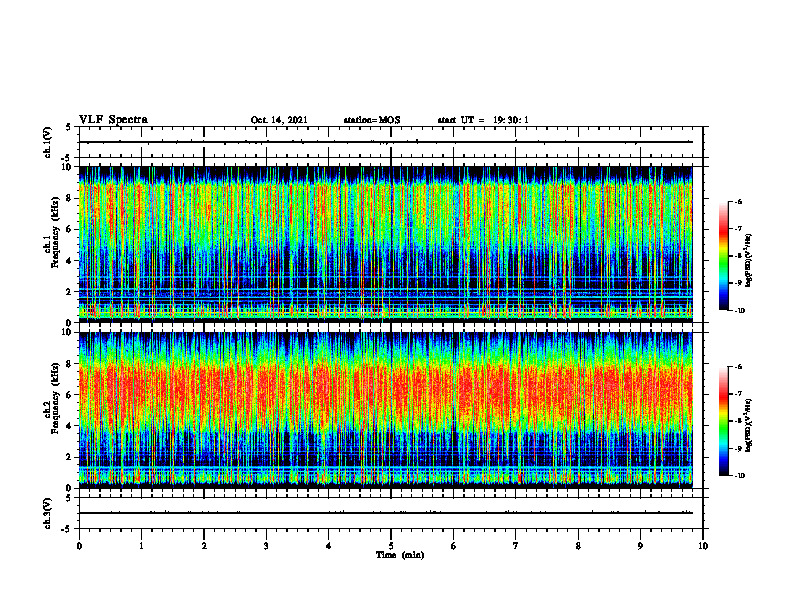792x612 pixels.
Task: Click ch.1 frequency tick label "2"
Action: click(x=70, y=291)
